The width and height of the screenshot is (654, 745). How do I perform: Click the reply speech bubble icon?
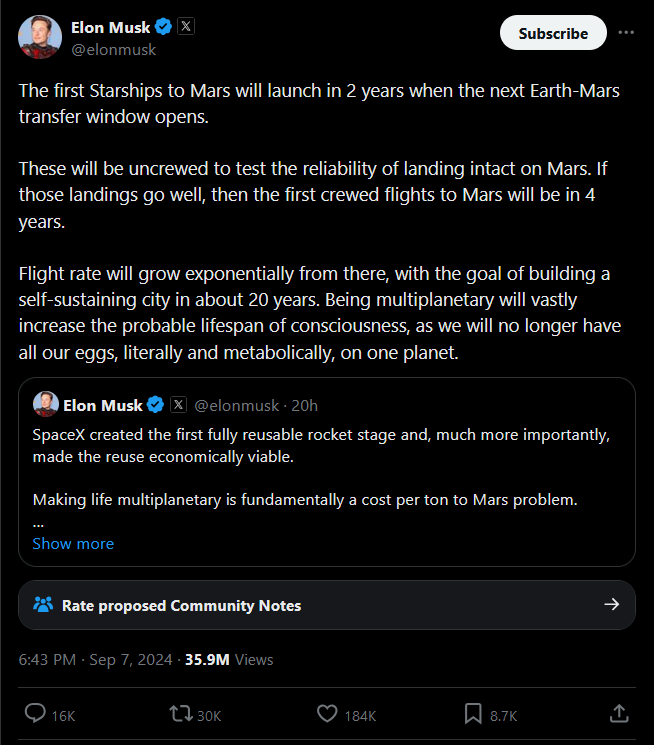pyautogui.click(x=35, y=713)
